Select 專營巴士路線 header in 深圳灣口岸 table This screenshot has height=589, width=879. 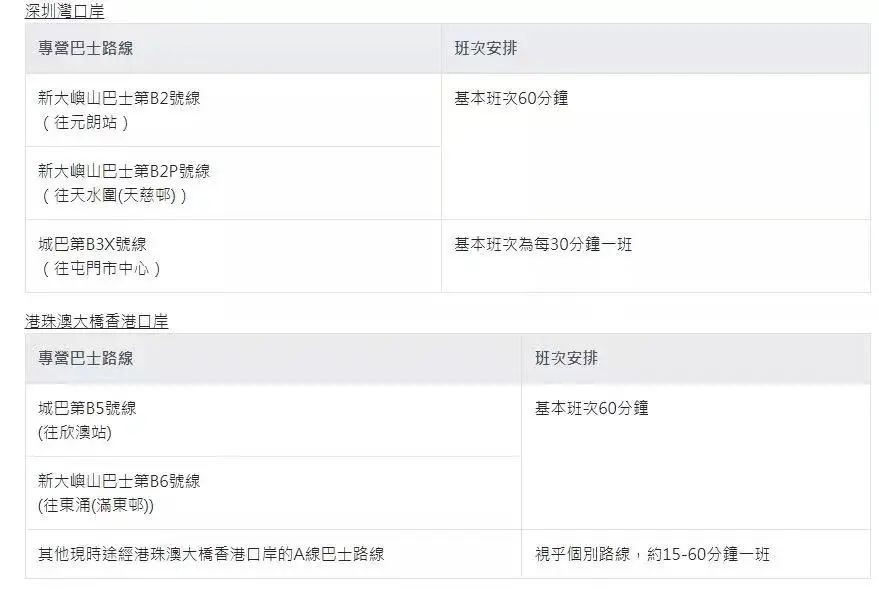coord(85,48)
